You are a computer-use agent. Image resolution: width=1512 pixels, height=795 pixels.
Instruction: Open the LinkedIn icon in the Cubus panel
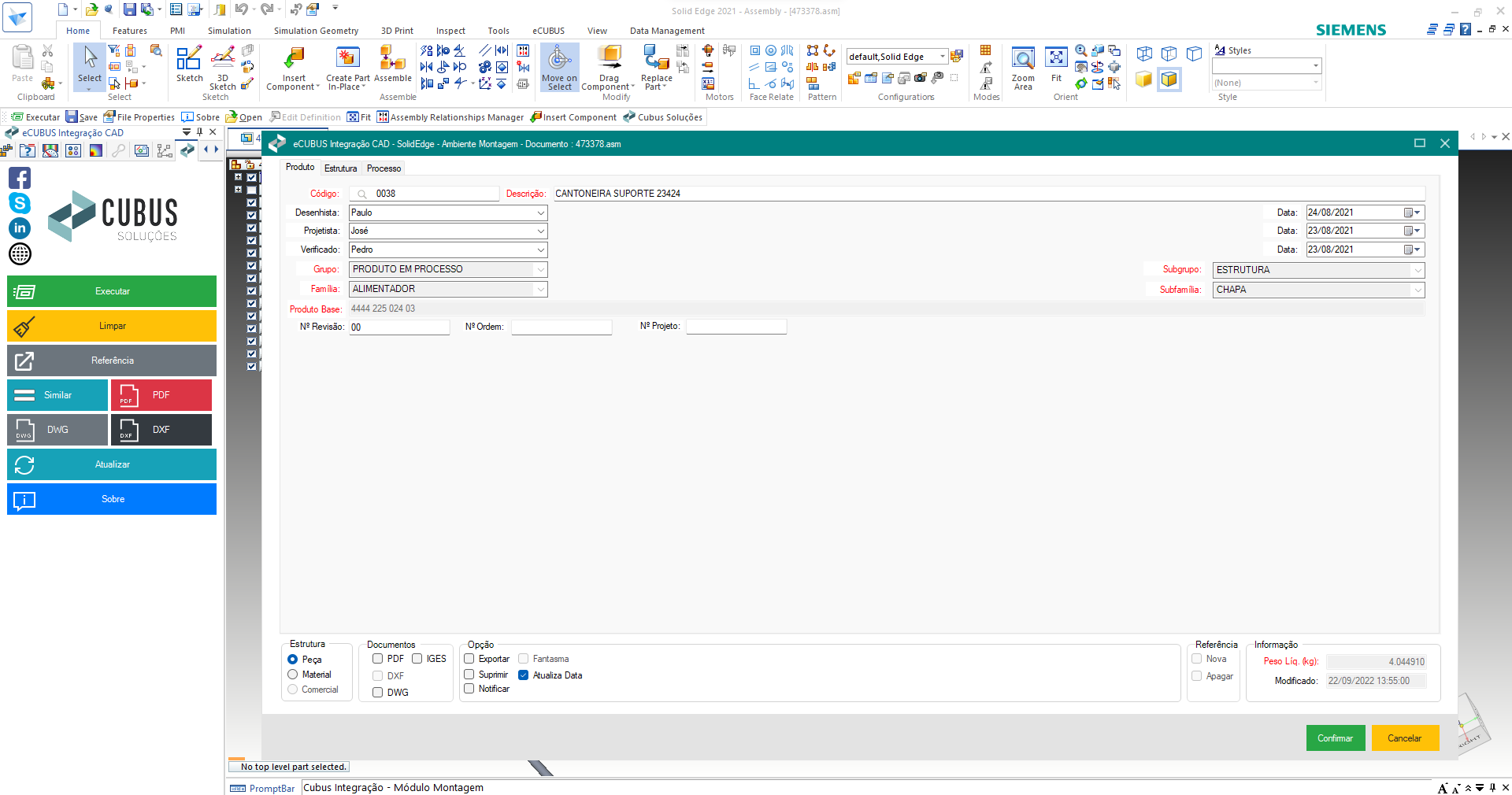[x=20, y=228]
